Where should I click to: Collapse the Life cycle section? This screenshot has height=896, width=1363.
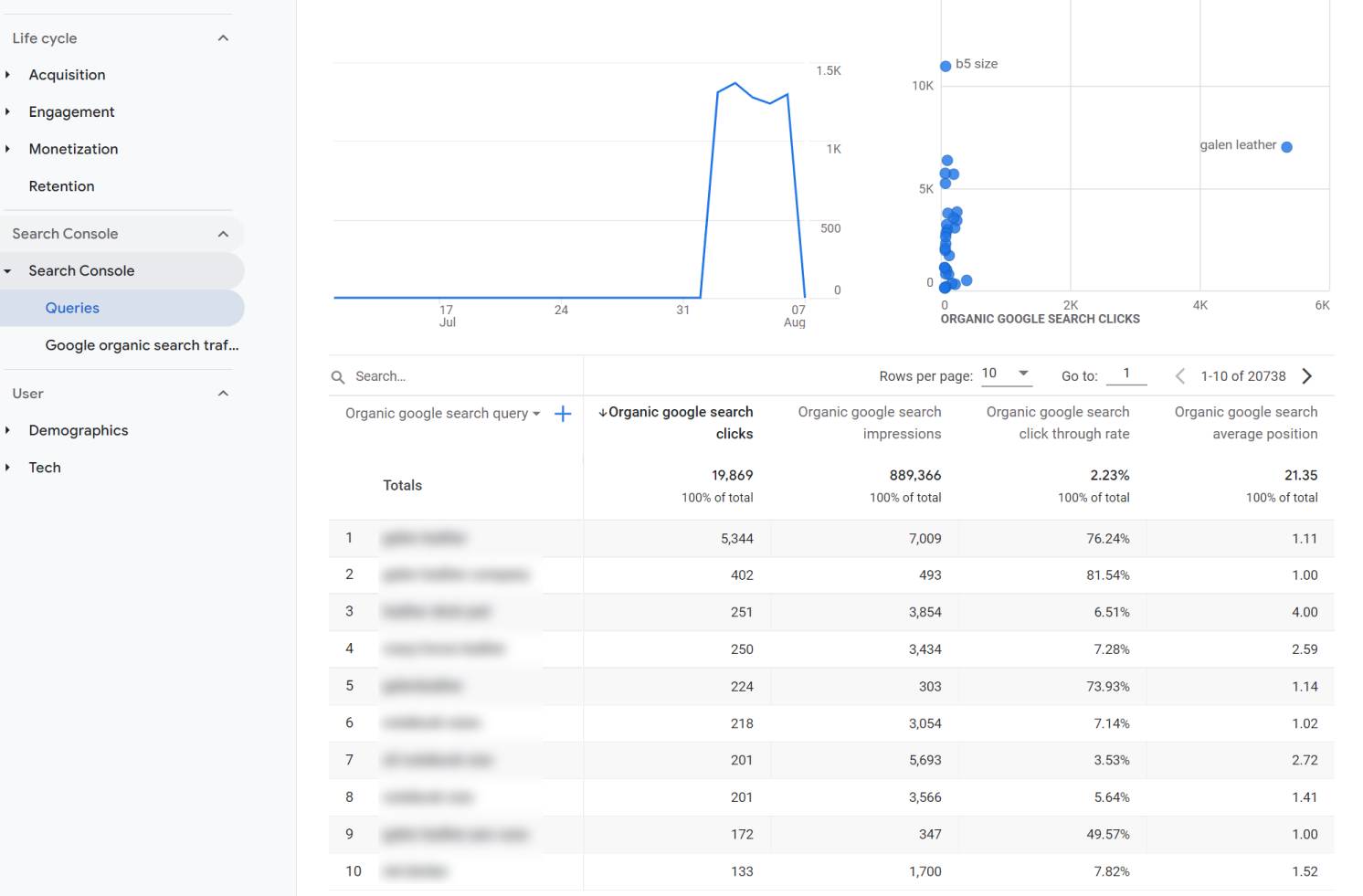pyautogui.click(x=223, y=38)
